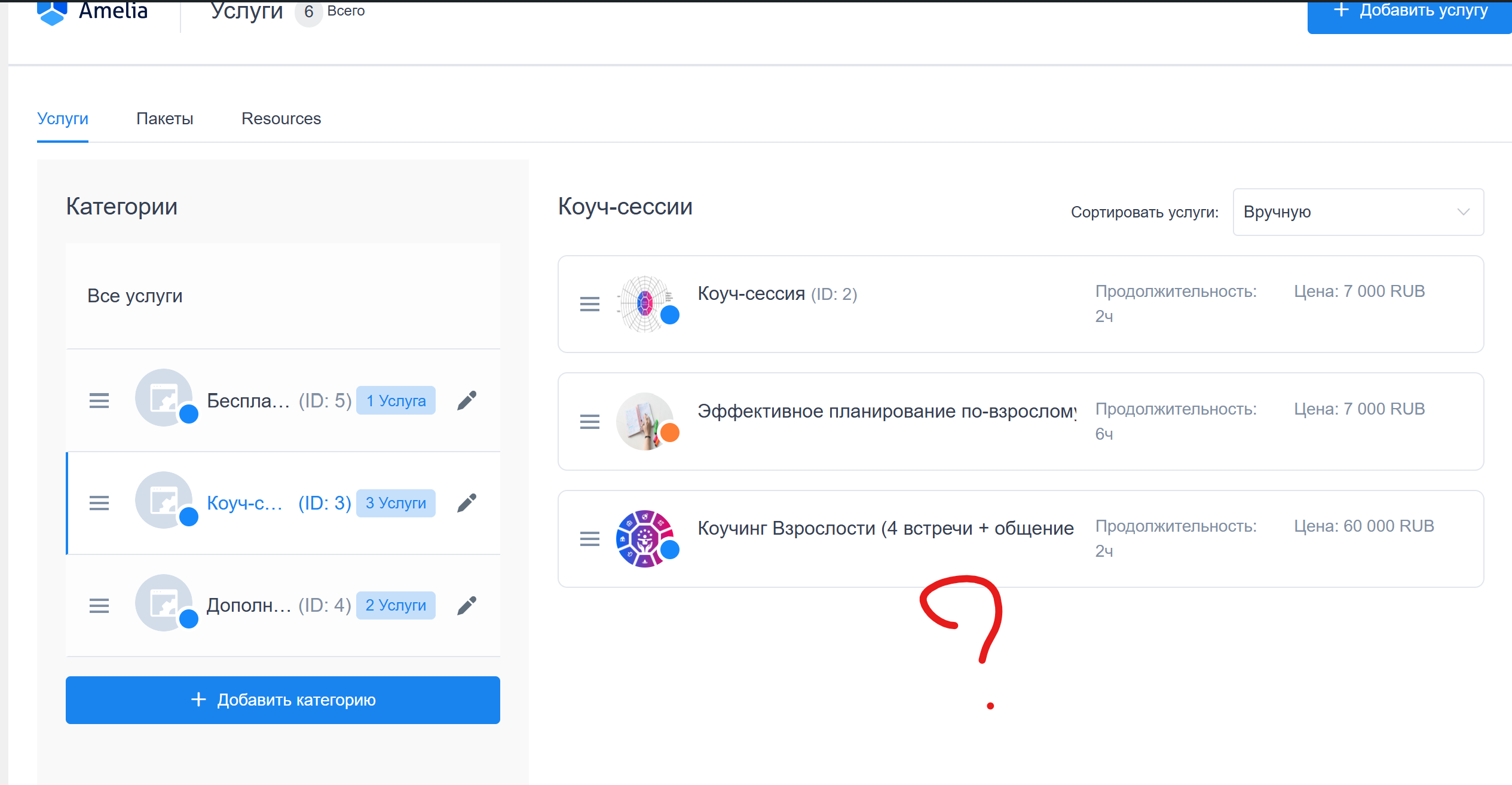The height and width of the screenshot is (785, 1512).
Task: Switch to the Пакеты tab
Action: (165, 119)
